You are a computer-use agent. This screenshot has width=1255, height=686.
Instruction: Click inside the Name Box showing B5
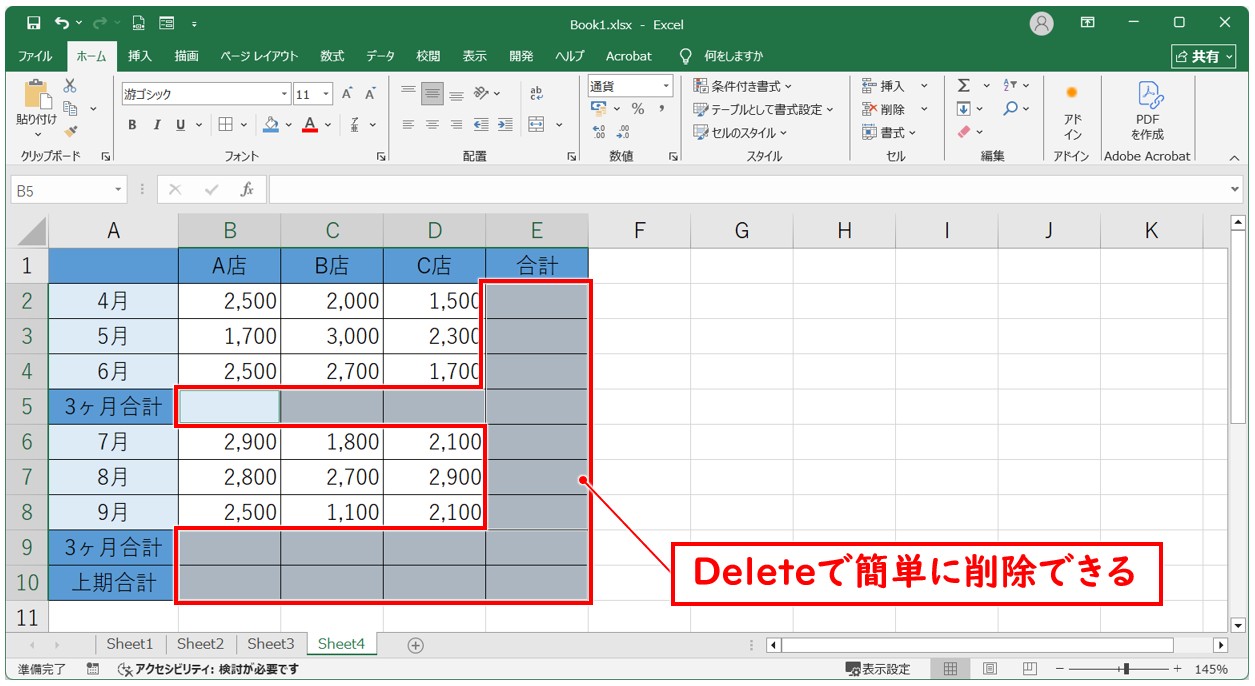(x=60, y=190)
